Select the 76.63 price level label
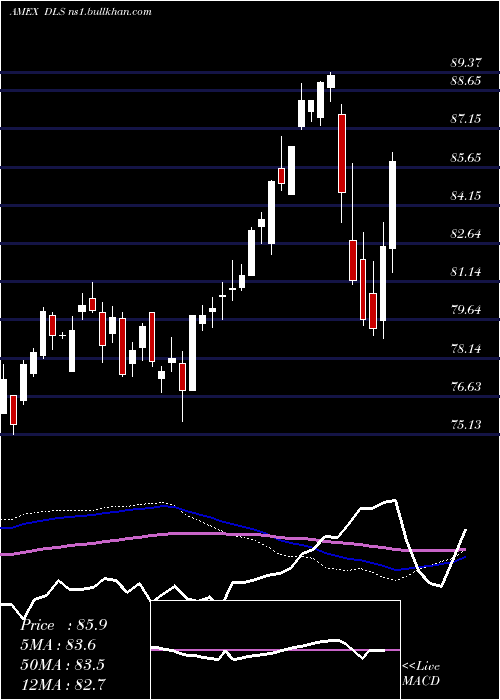 tap(466, 387)
